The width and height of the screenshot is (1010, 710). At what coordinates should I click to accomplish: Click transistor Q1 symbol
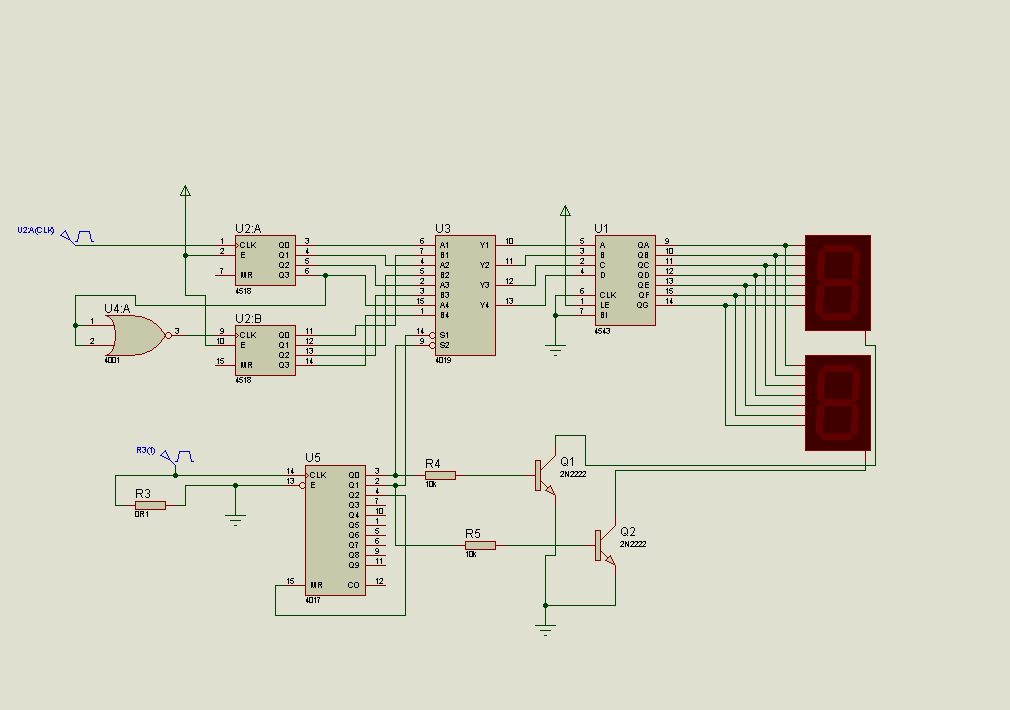[x=544, y=476]
